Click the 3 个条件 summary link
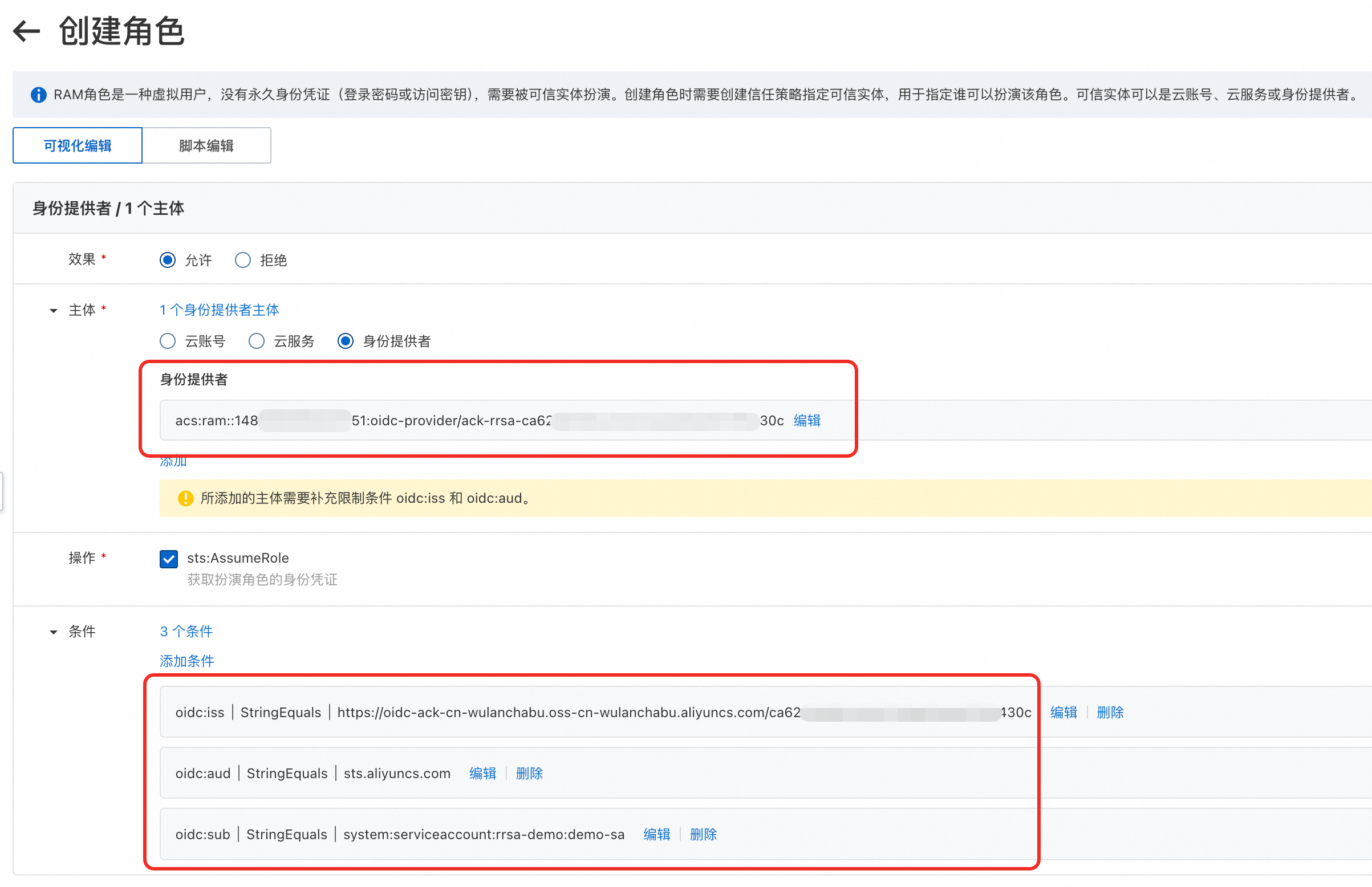The image size is (1372, 887). (x=186, y=631)
